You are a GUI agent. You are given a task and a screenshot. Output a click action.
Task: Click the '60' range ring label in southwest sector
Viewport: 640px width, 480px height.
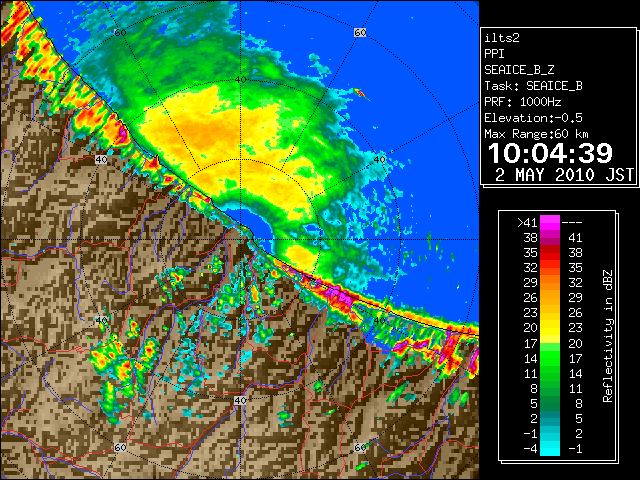120,447
